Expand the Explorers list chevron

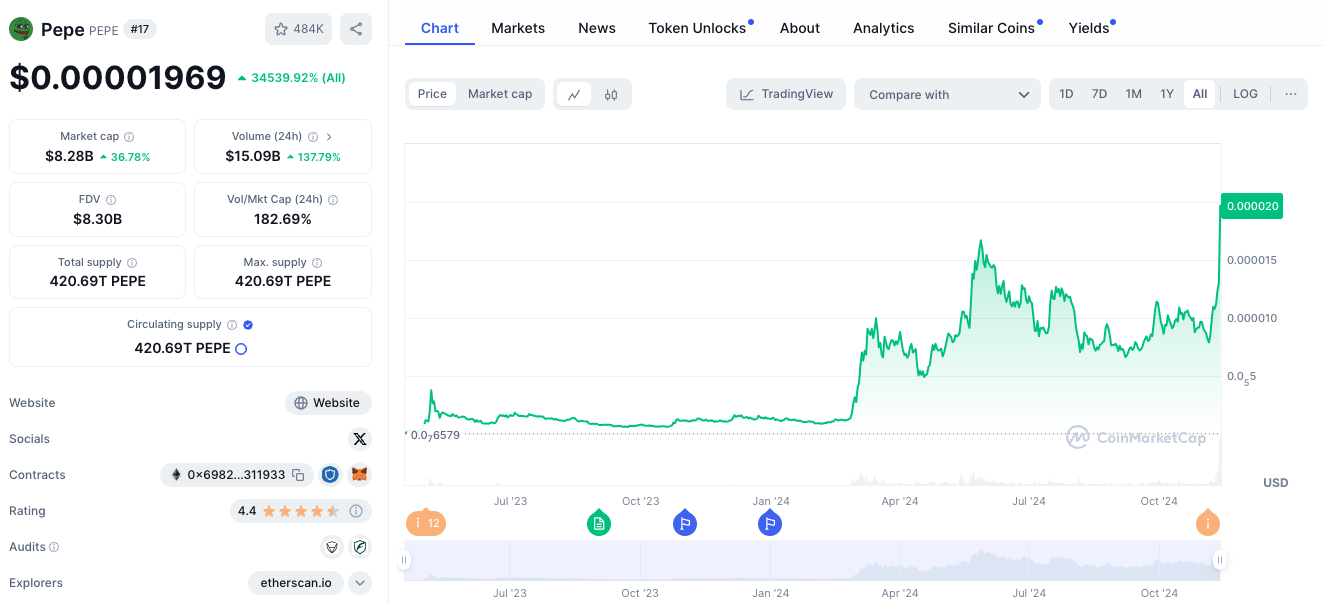tap(359, 583)
